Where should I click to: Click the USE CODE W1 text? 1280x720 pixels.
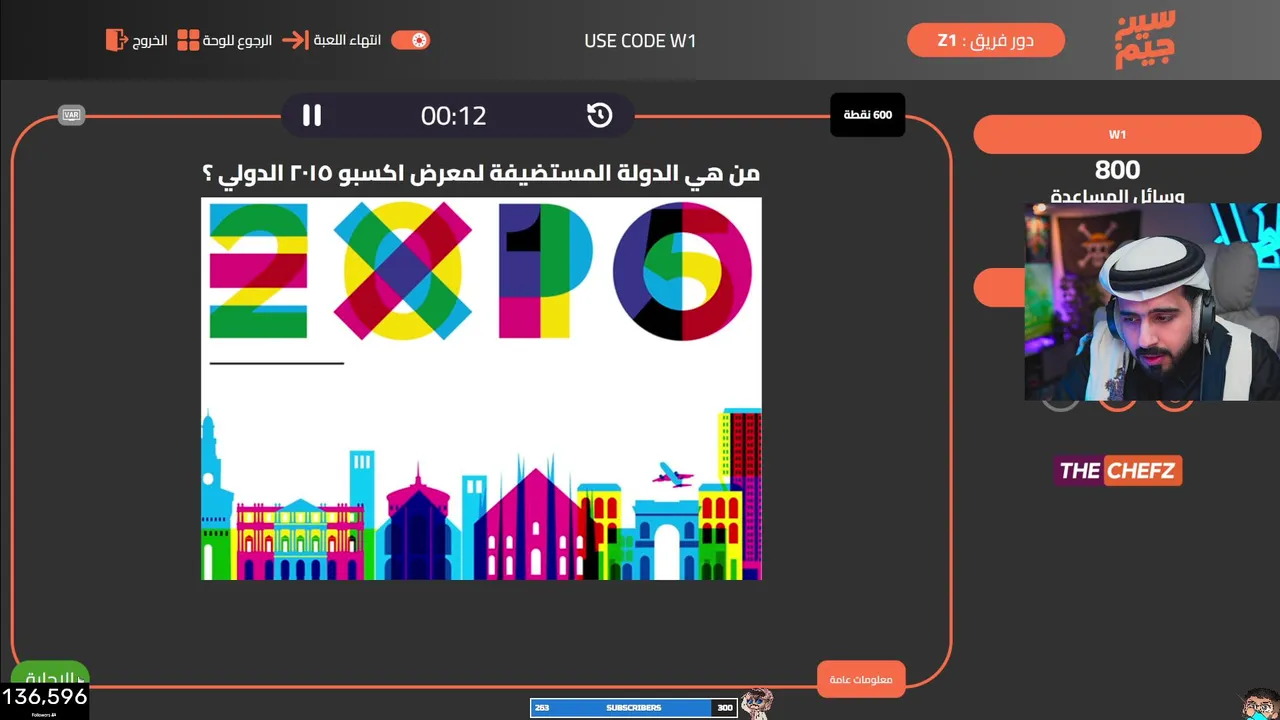[x=640, y=41]
